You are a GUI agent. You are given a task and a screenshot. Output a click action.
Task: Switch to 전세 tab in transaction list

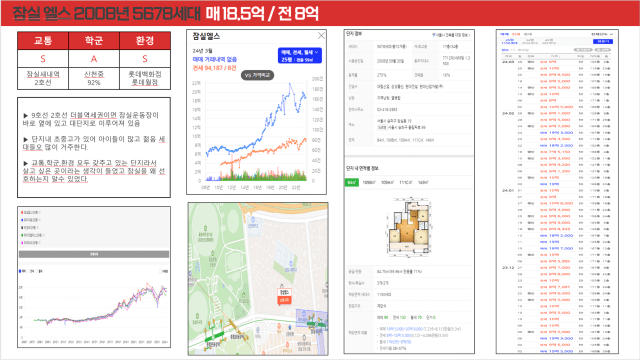click(x=516, y=34)
